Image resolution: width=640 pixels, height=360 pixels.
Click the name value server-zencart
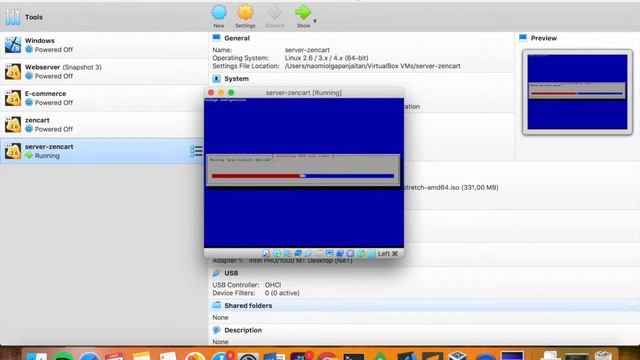307,50
